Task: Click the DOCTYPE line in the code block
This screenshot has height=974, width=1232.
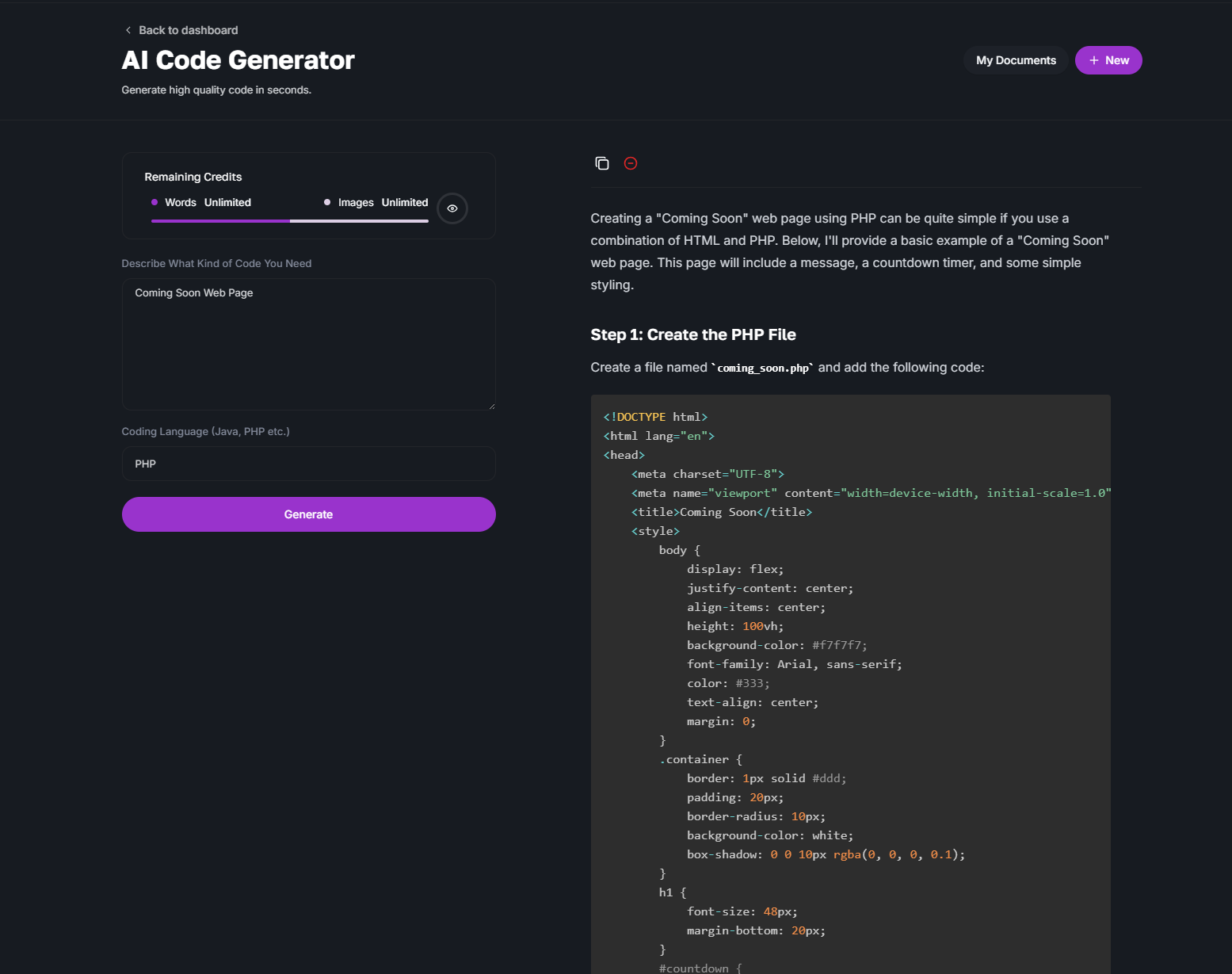Action: point(655,417)
